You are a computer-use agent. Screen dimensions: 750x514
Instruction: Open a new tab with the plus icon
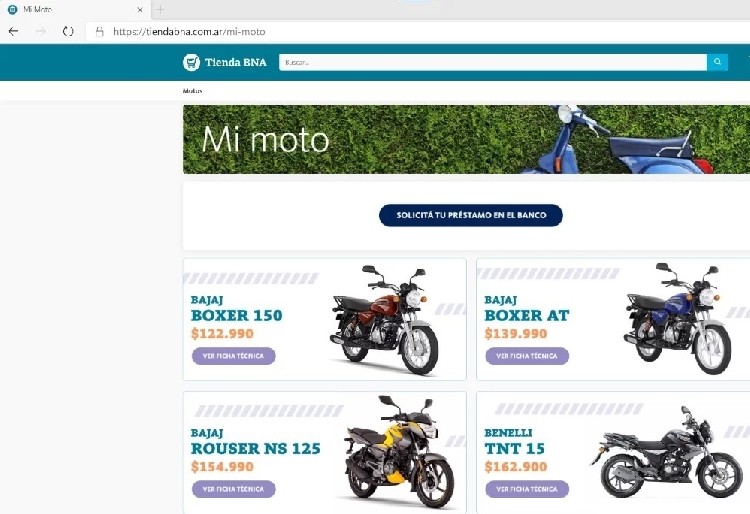[x=160, y=9]
